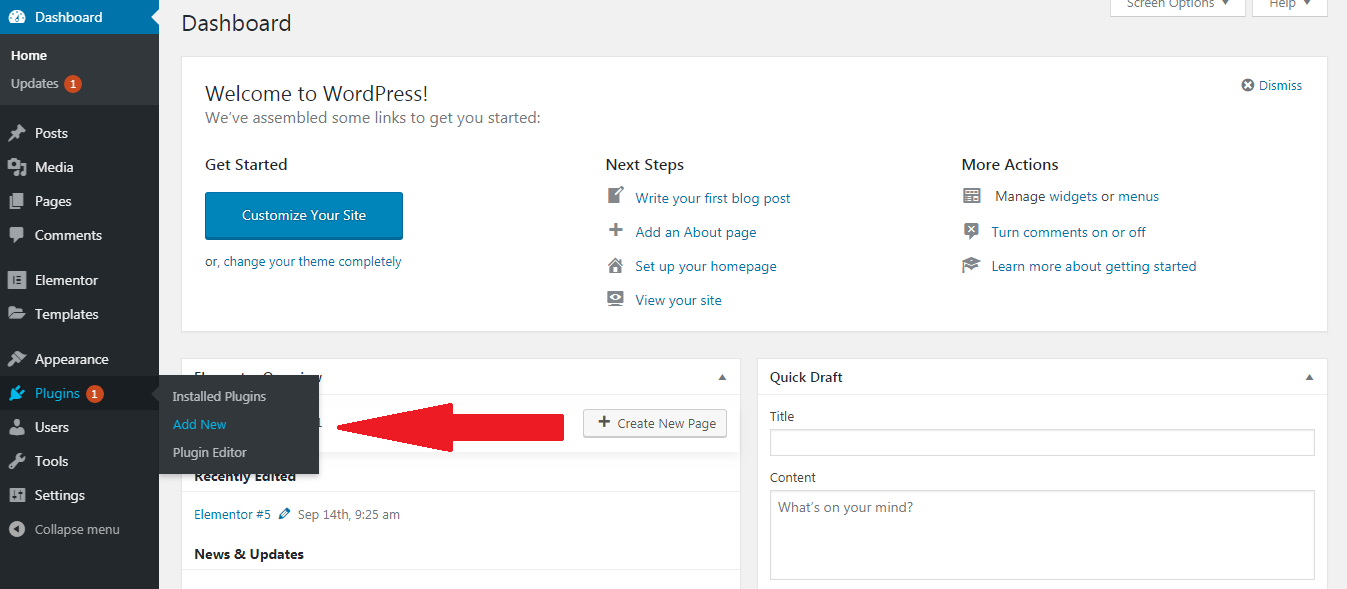Image resolution: width=1347 pixels, height=589 pixels.
Task: Click the Templates folder icon
Action: pos(17,314)
